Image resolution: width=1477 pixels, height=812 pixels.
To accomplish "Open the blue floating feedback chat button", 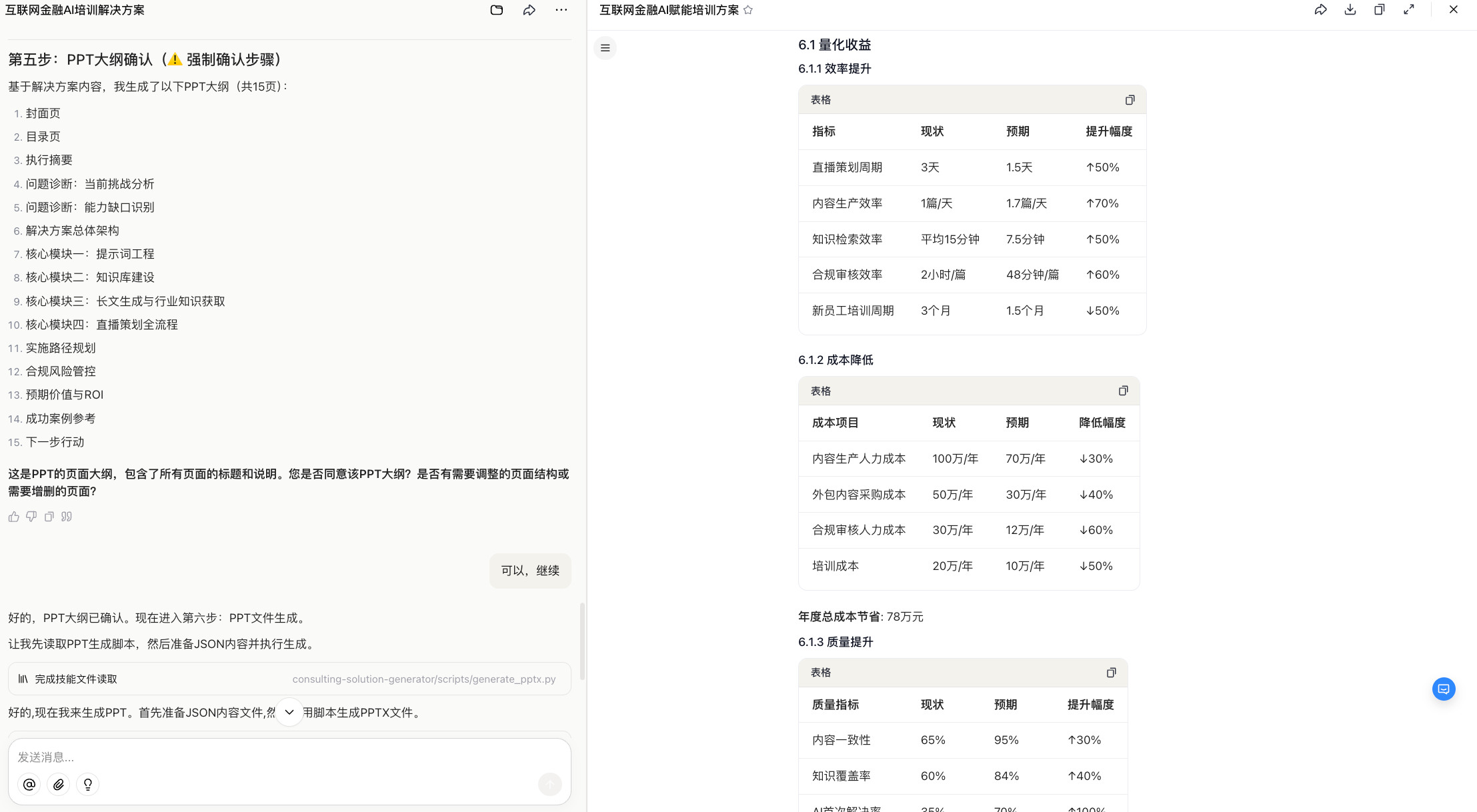I will pos(1444,689).
